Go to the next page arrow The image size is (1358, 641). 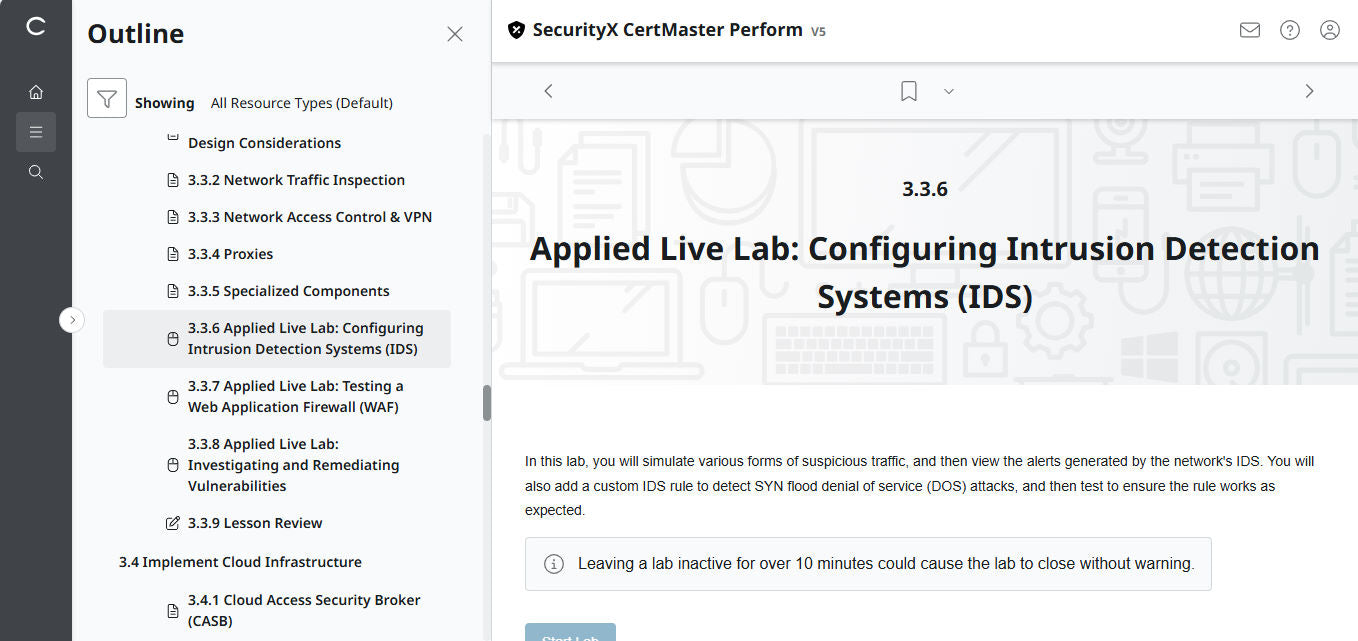click(1309, 91)
